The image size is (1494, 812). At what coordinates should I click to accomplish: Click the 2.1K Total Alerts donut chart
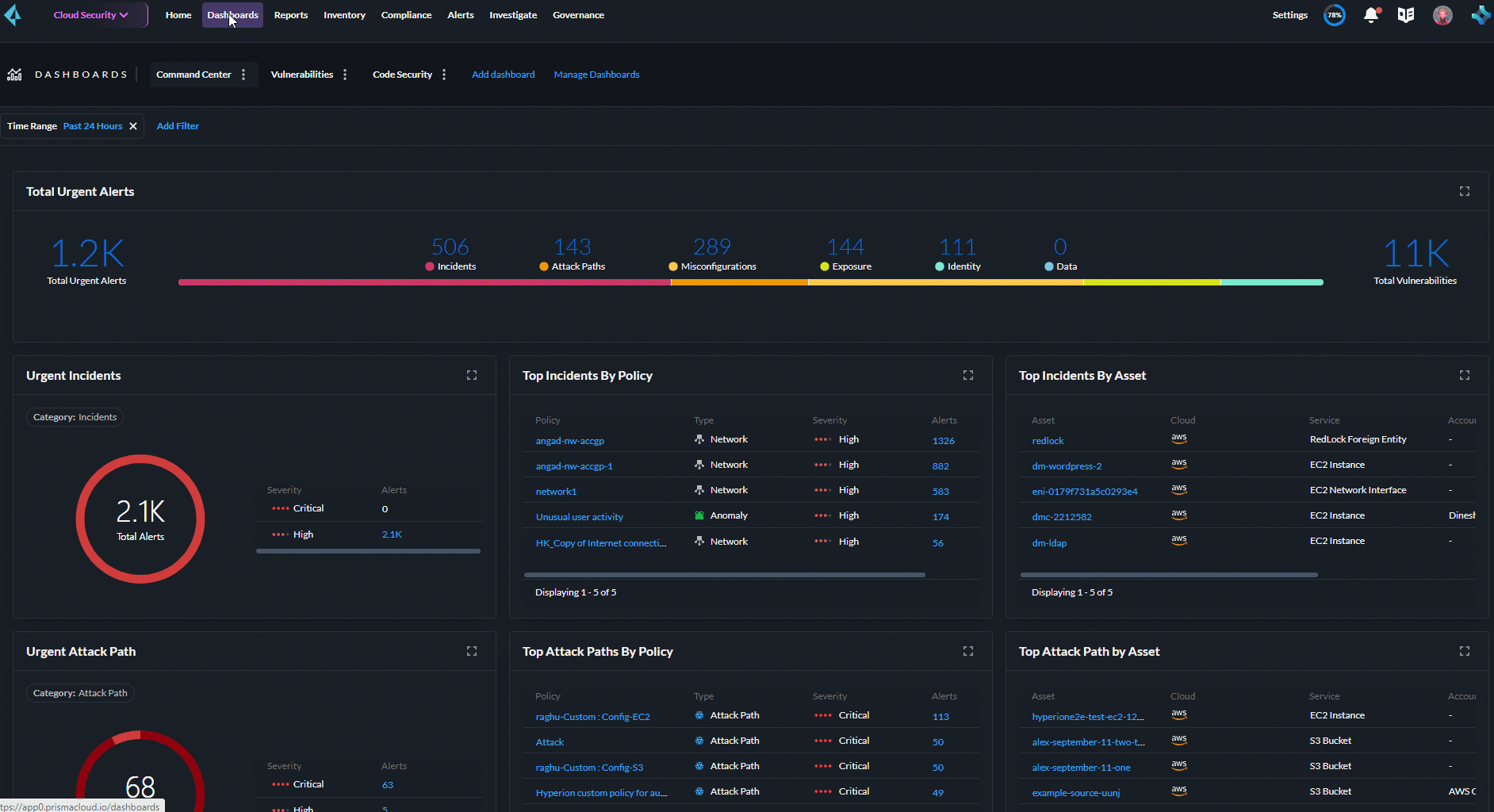point(140,519)
